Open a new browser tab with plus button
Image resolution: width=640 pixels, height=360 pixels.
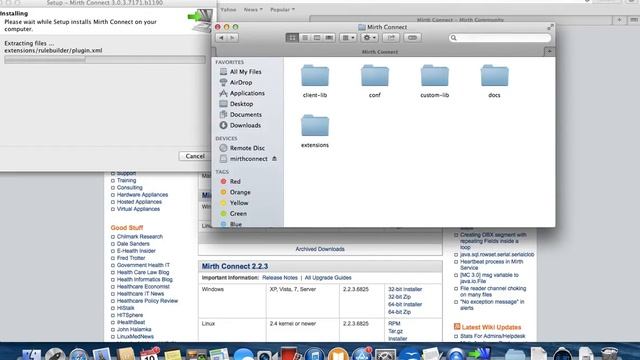click(619, 20)
